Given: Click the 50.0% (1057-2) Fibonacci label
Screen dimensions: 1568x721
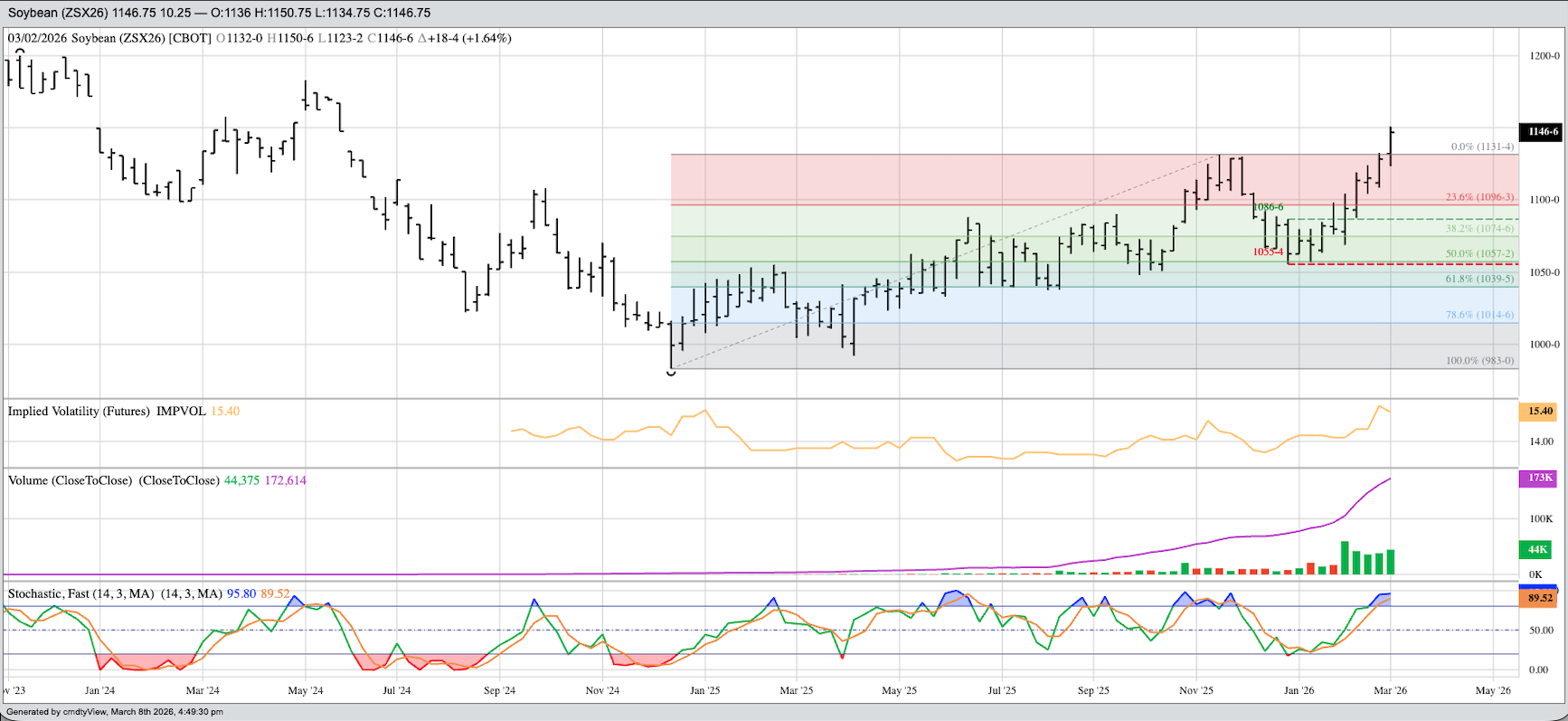Looking at the screenshot, I should [1479, 254].
